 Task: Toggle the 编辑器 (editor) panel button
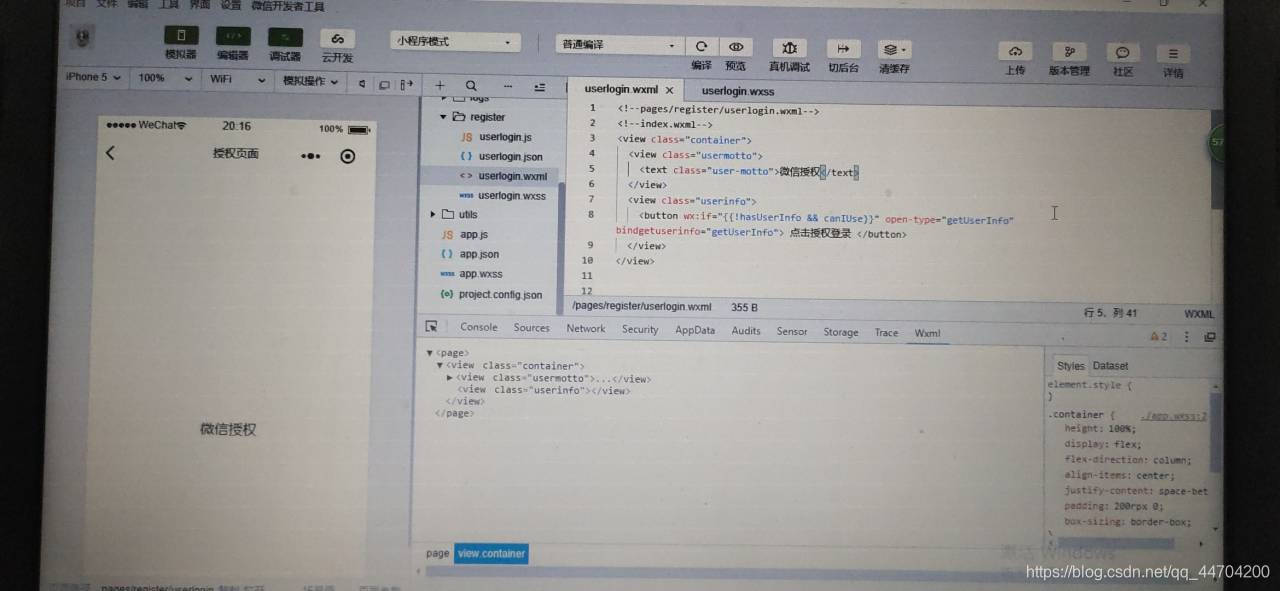point(233,37)
